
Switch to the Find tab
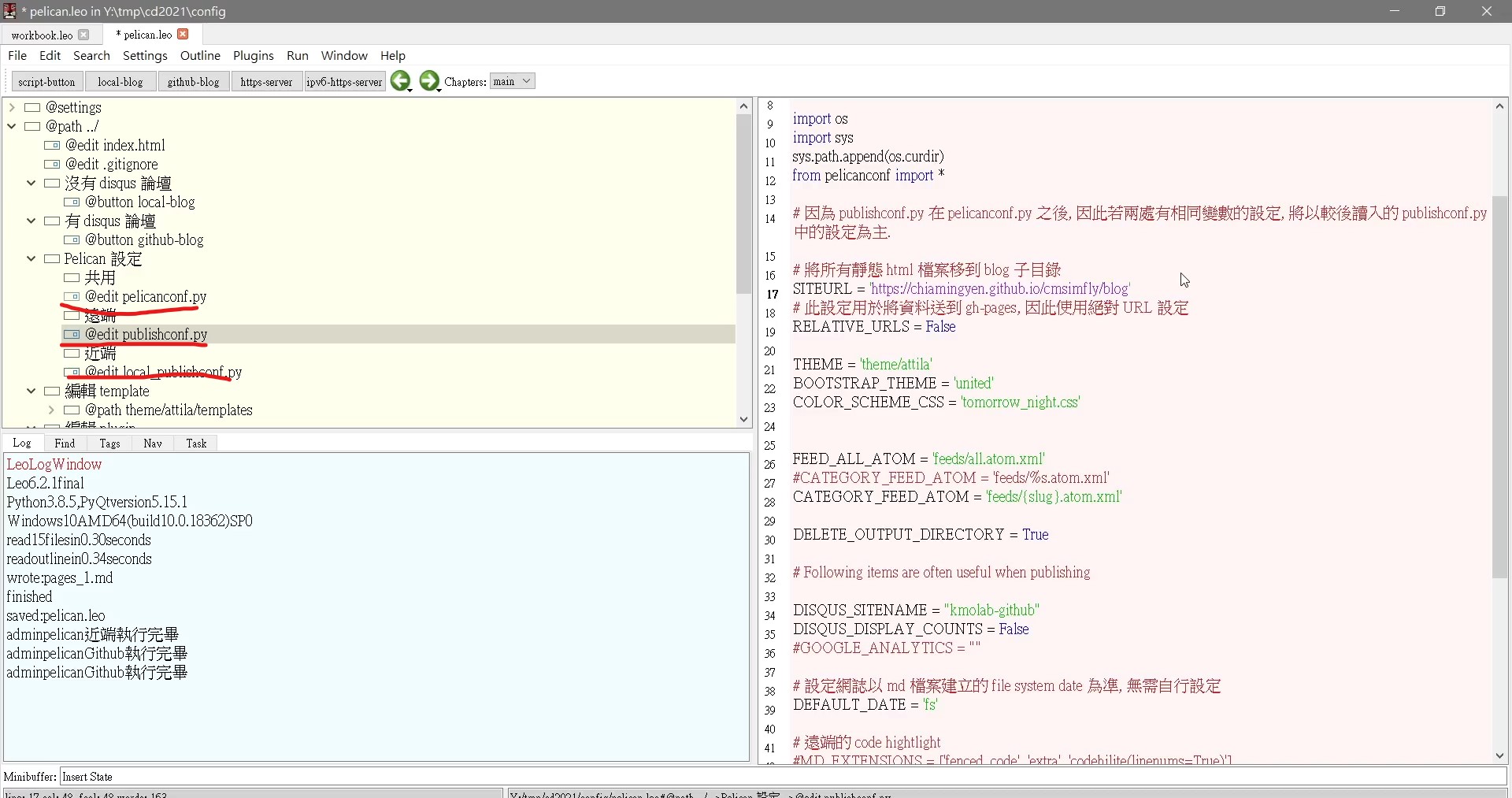pos(65,444)
